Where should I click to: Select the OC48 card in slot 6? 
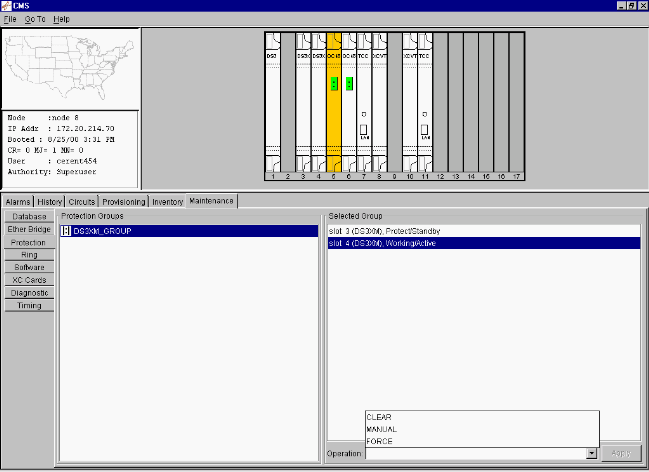click(349, 102)
